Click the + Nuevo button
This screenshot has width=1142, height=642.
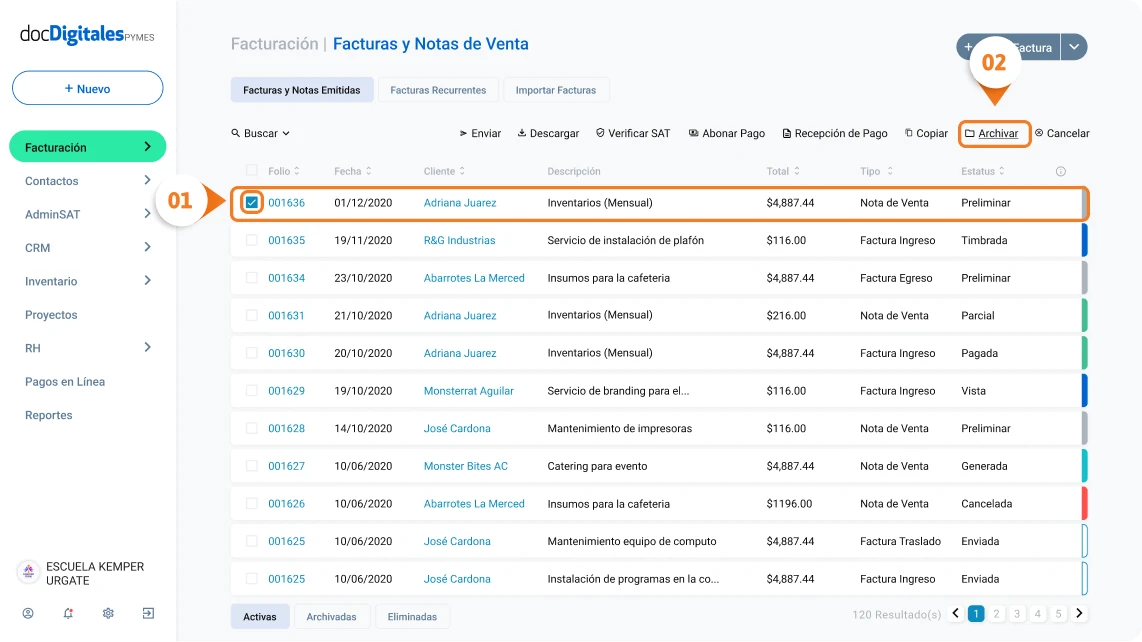tap(88, 88)
